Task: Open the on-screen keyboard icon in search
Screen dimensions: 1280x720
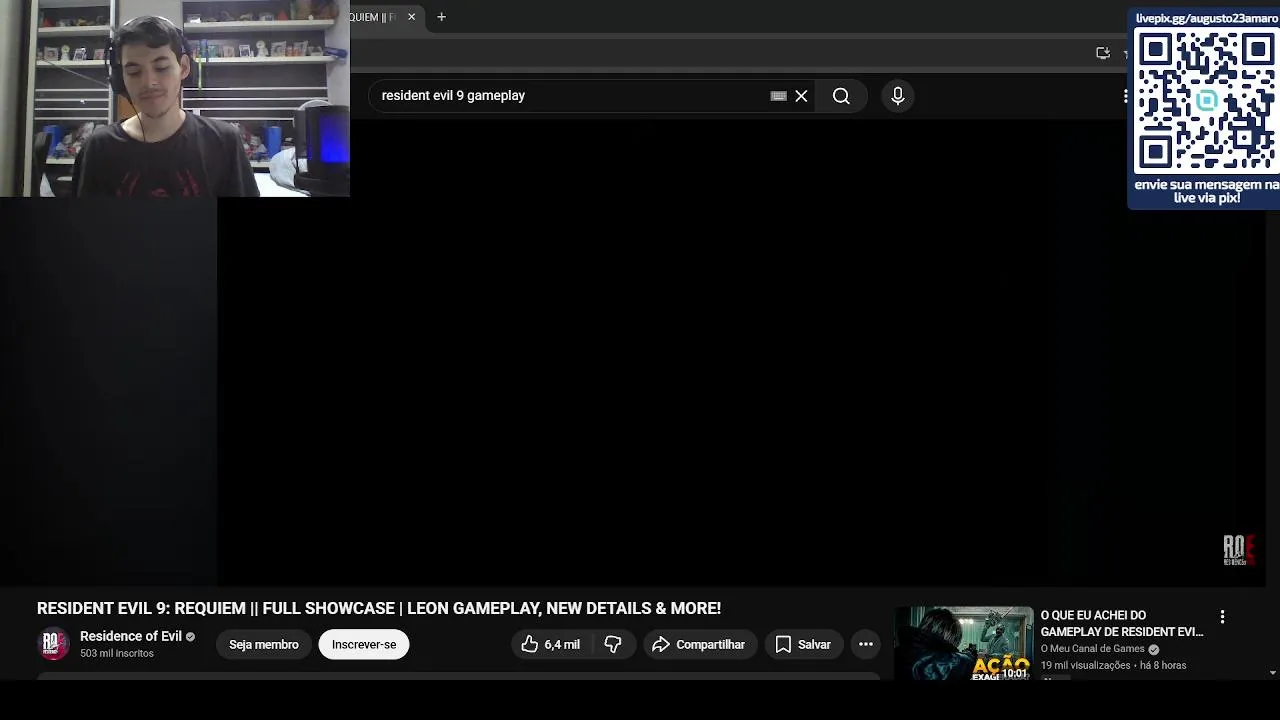Action: click(778, 96)
